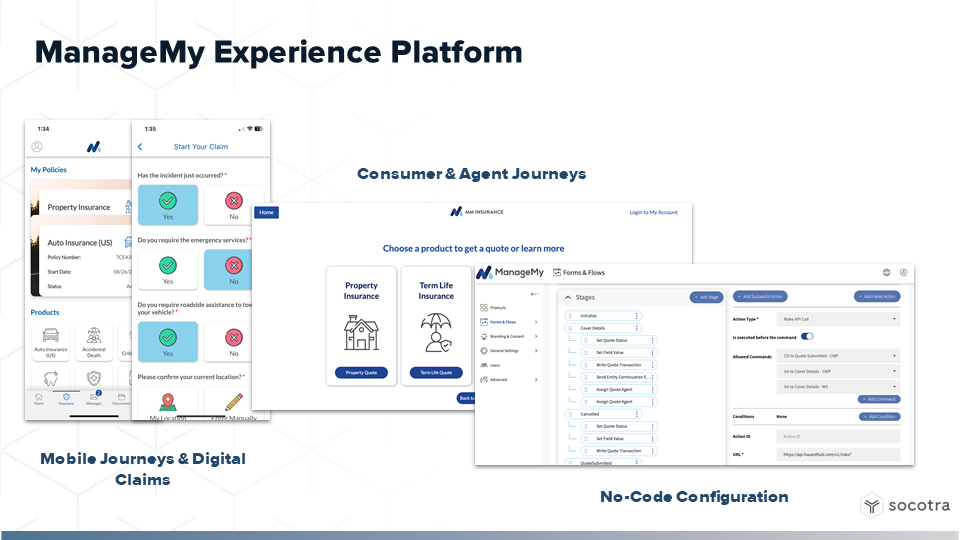Click the globe language icon in ManageMy header
This screenshot has width=960, height=540.
point(887,272)
